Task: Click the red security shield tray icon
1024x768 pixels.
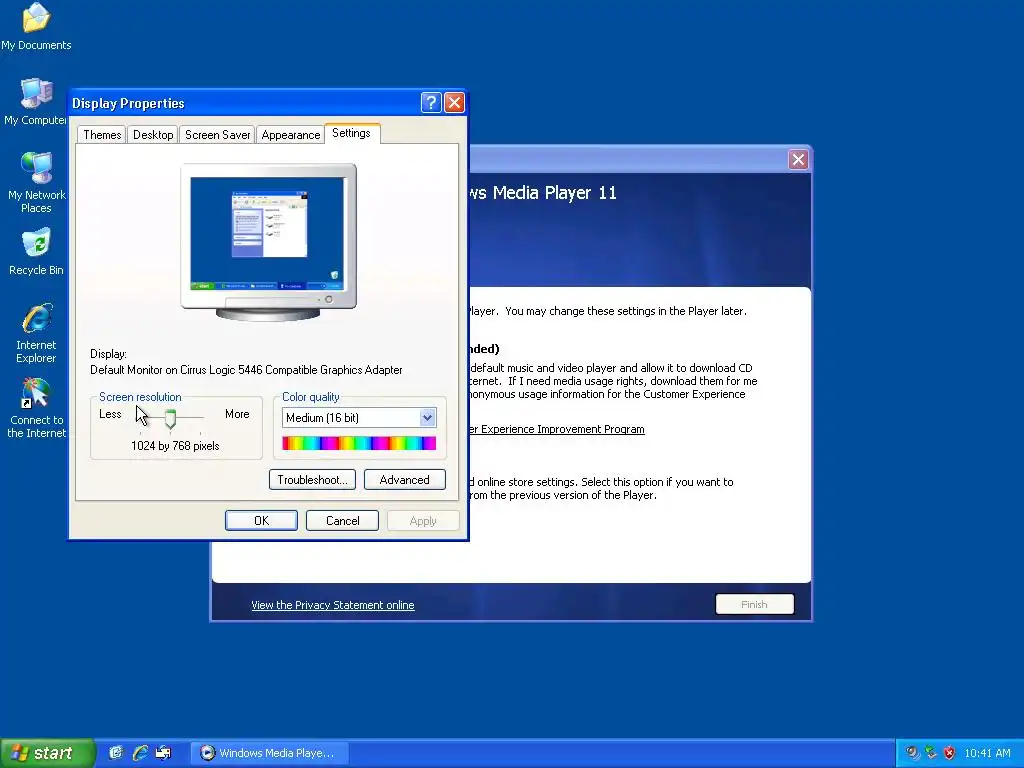Action: click(950, 753)
